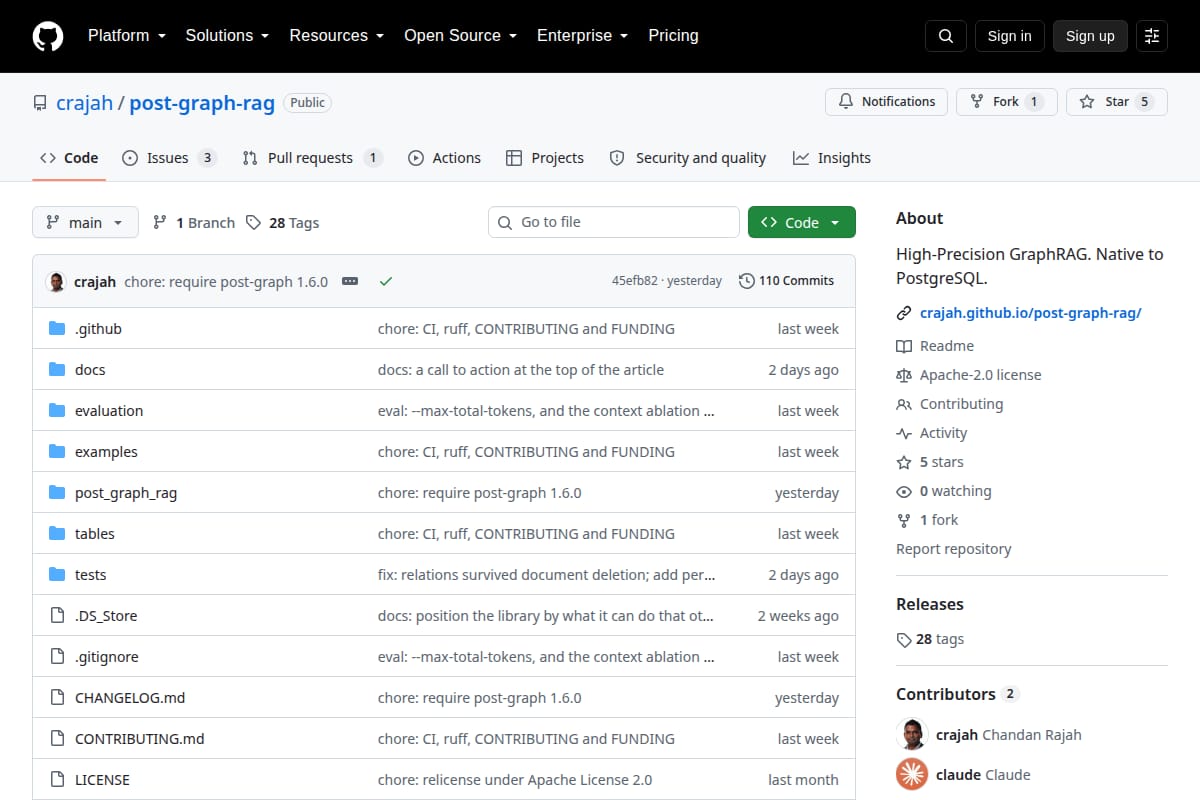Click the link icon beside website URL
1200x800 pixels.
(x=904, y=313)
